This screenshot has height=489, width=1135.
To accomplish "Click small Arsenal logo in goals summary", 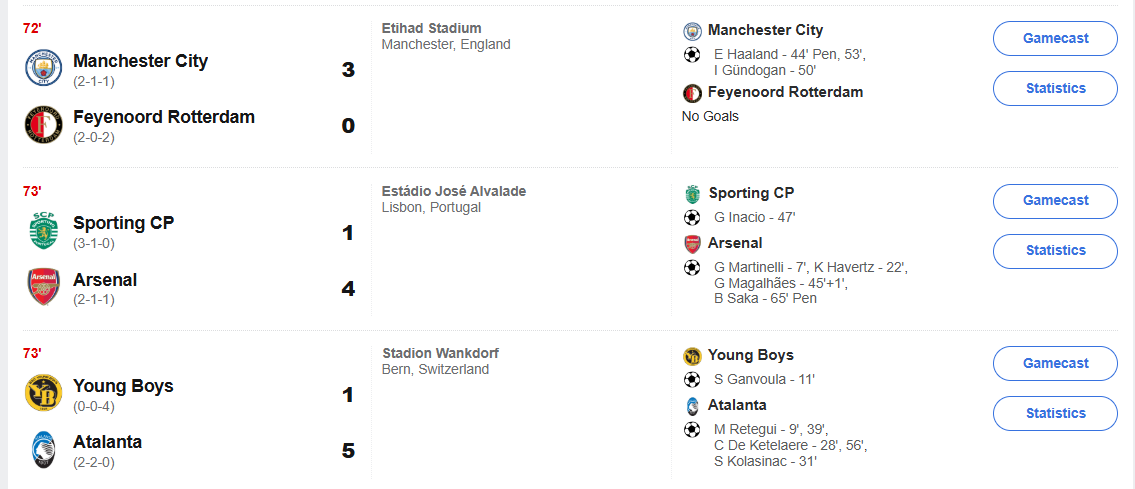I will [692, 243].
